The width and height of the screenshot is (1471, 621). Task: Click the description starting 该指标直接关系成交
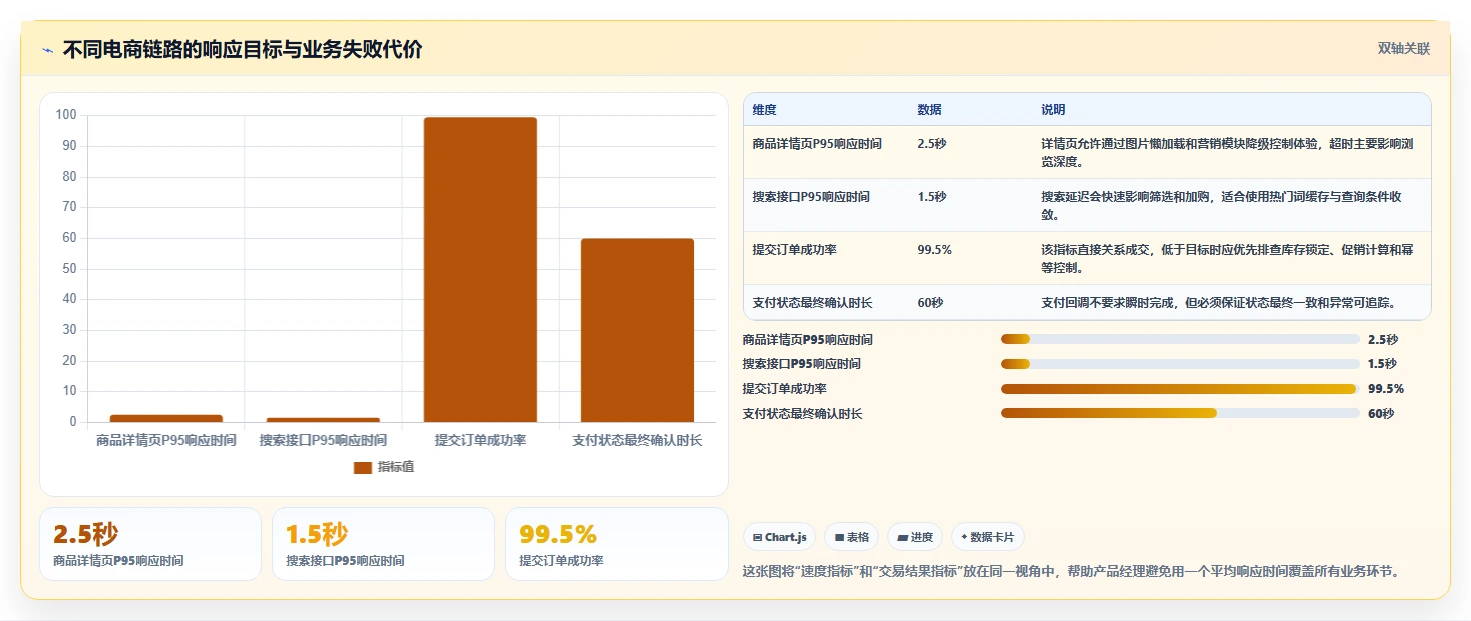point(1228,259)
